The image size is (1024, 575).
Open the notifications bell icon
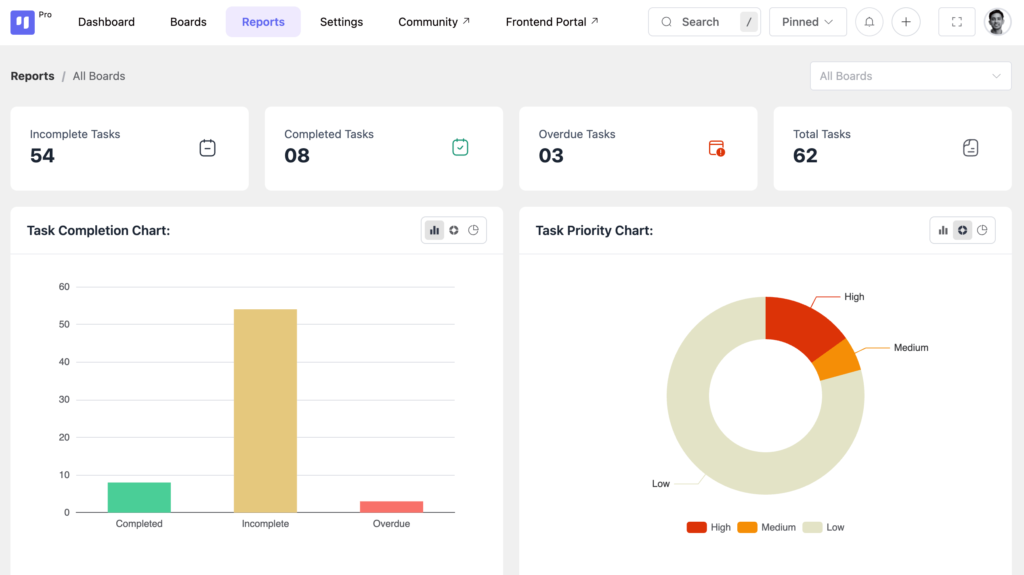(x=869, y=22)
